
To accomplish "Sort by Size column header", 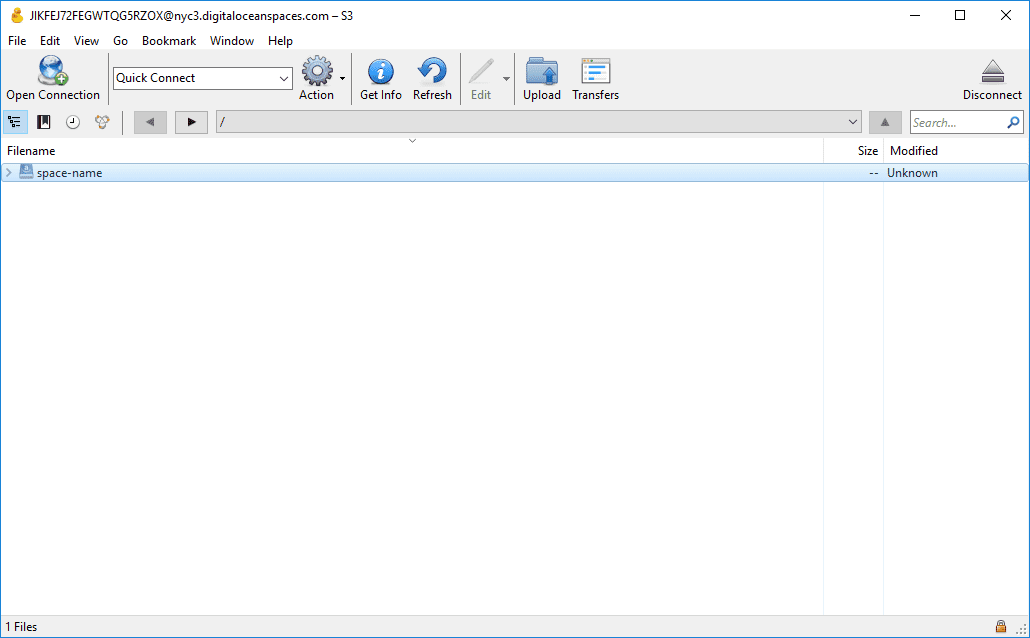I will click(x=853, y=150).
